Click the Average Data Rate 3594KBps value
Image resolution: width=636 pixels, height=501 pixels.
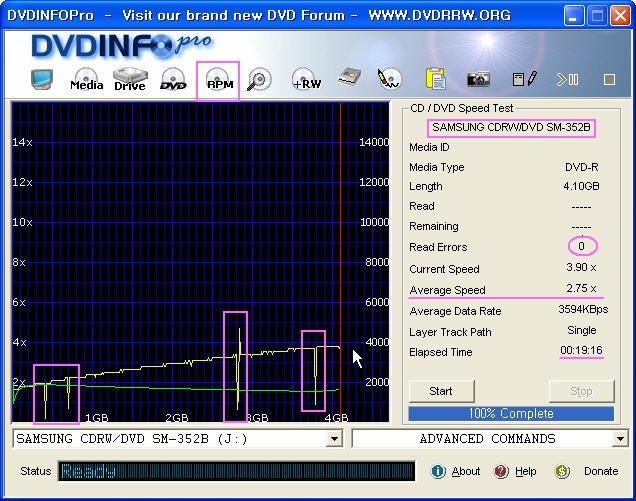(x=583, y=310)
